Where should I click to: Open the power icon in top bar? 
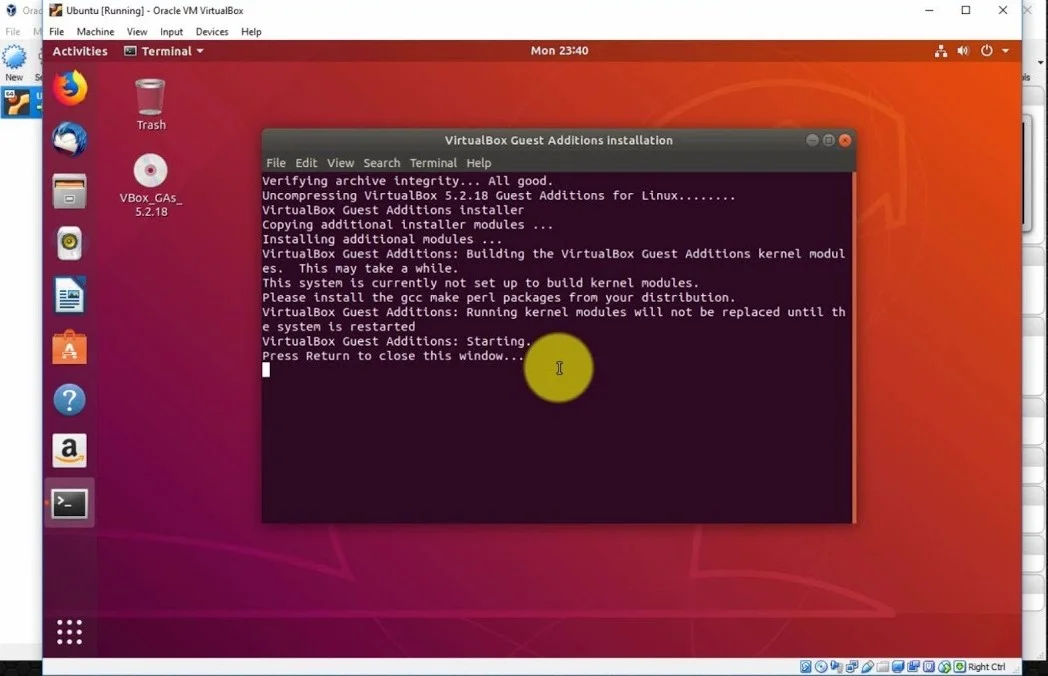(x=987, y=51)
